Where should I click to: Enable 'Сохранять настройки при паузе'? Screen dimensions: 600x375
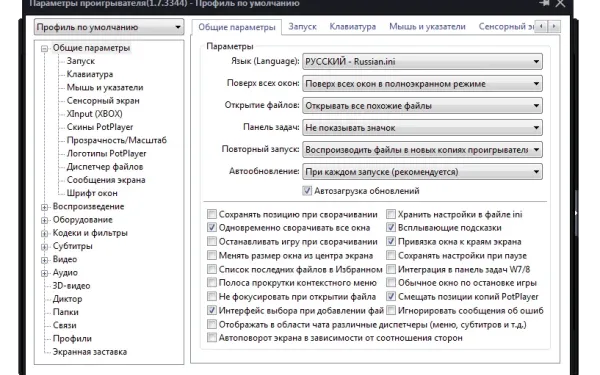pos(391,255)
